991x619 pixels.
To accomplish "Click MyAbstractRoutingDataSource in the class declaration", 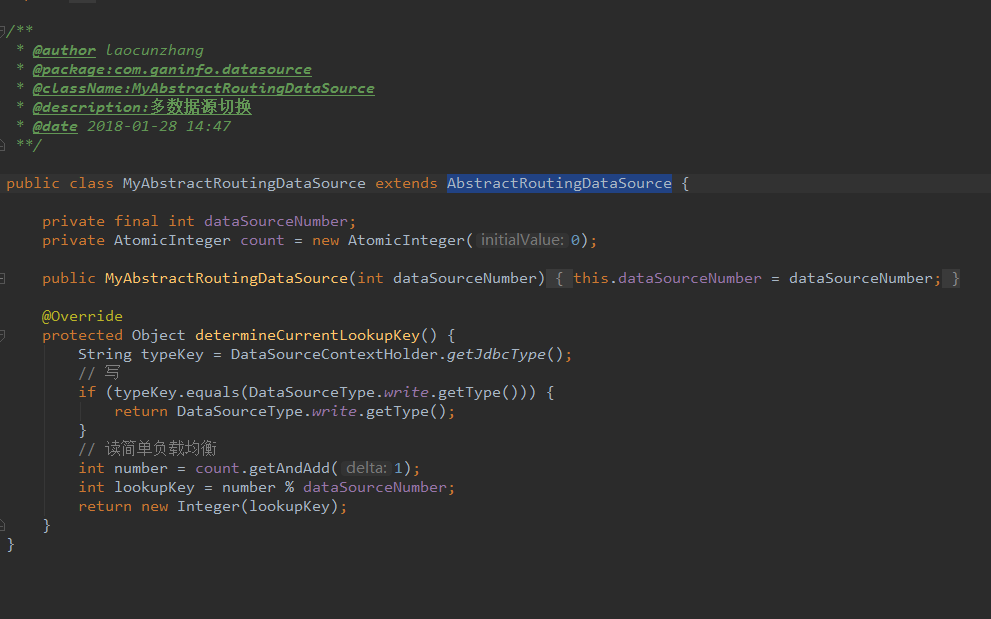I will click(244, 183).
